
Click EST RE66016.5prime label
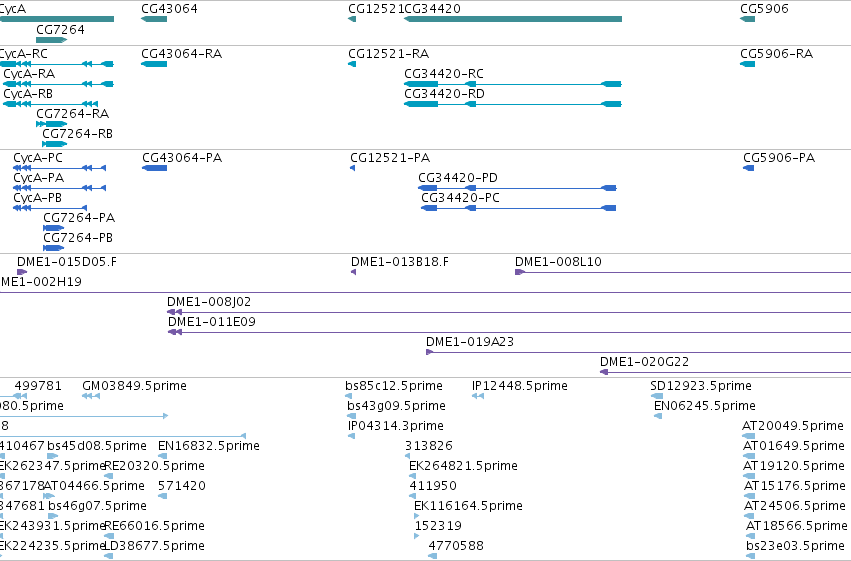tap(154, 526)
